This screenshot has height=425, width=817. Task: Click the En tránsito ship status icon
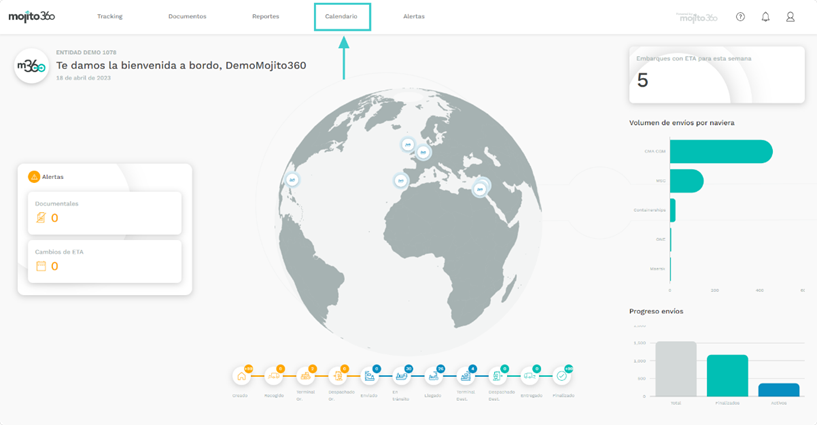pyautogui.click(x=402, y=376)
